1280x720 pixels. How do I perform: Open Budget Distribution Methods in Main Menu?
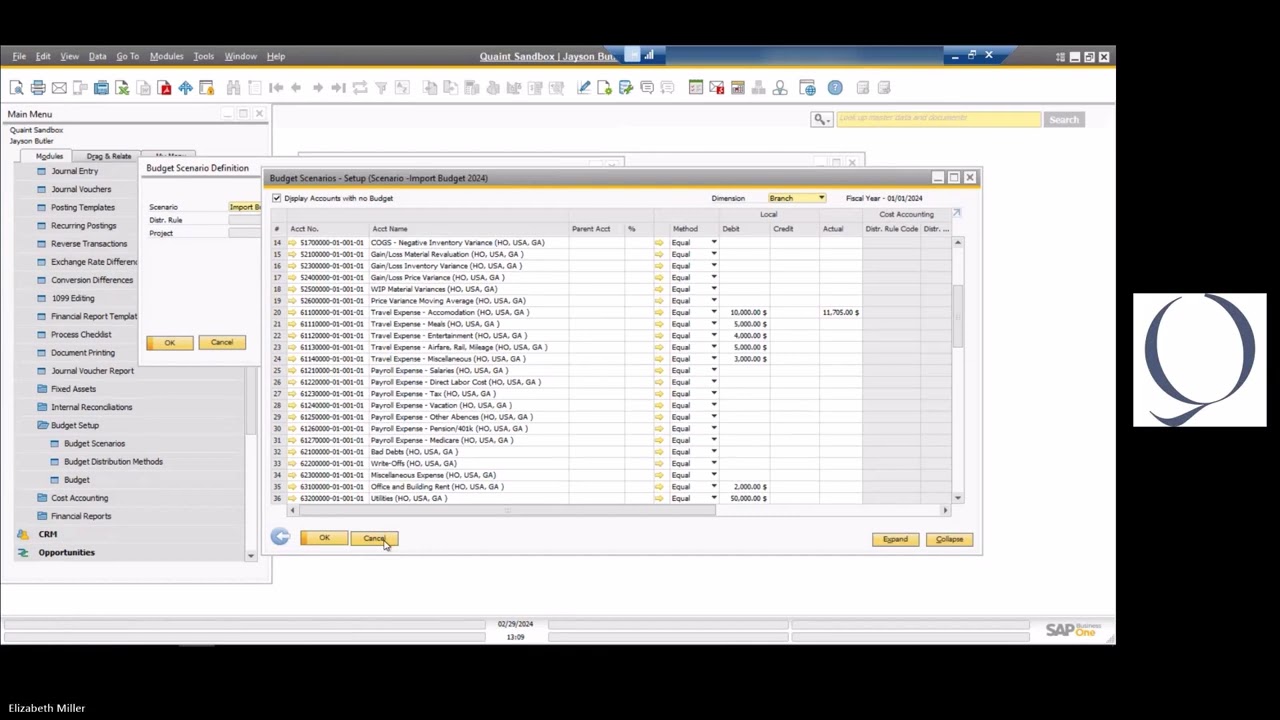[x=113, y=461]
